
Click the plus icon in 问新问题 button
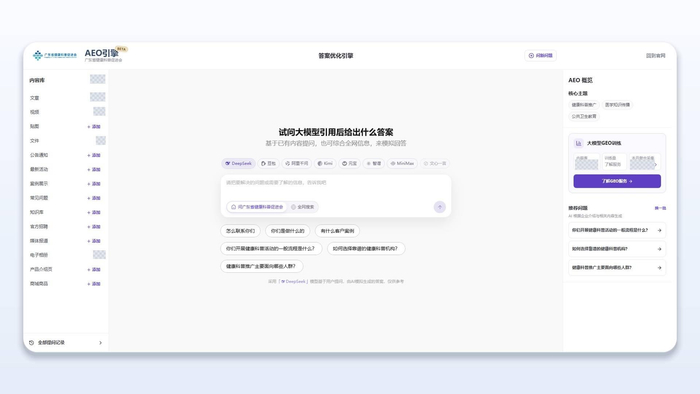click(531, 56)
